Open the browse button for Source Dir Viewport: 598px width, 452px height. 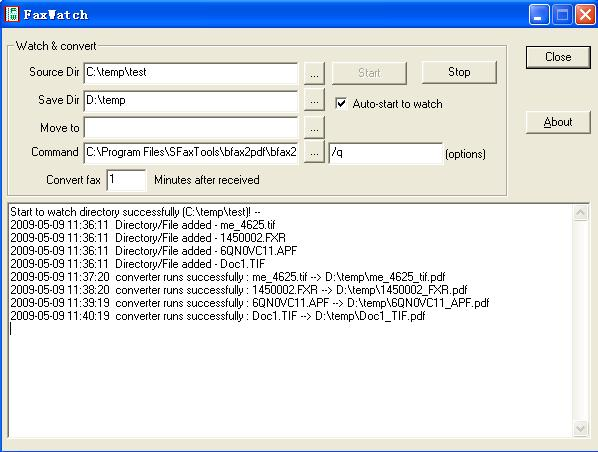tap(314, 73)
